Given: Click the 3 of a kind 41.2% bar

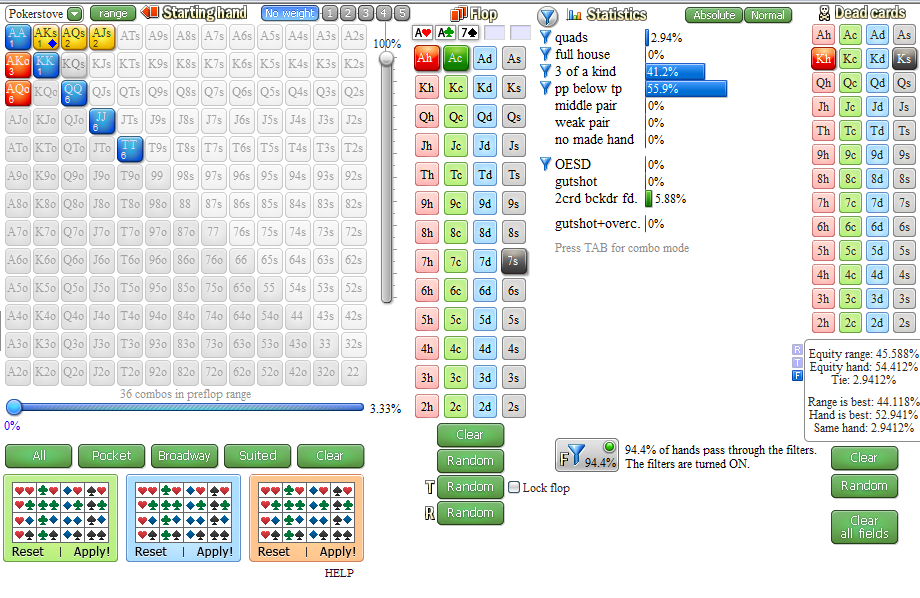Looking at the screenshot, I should pyautogui.click(x=675, y=72).
